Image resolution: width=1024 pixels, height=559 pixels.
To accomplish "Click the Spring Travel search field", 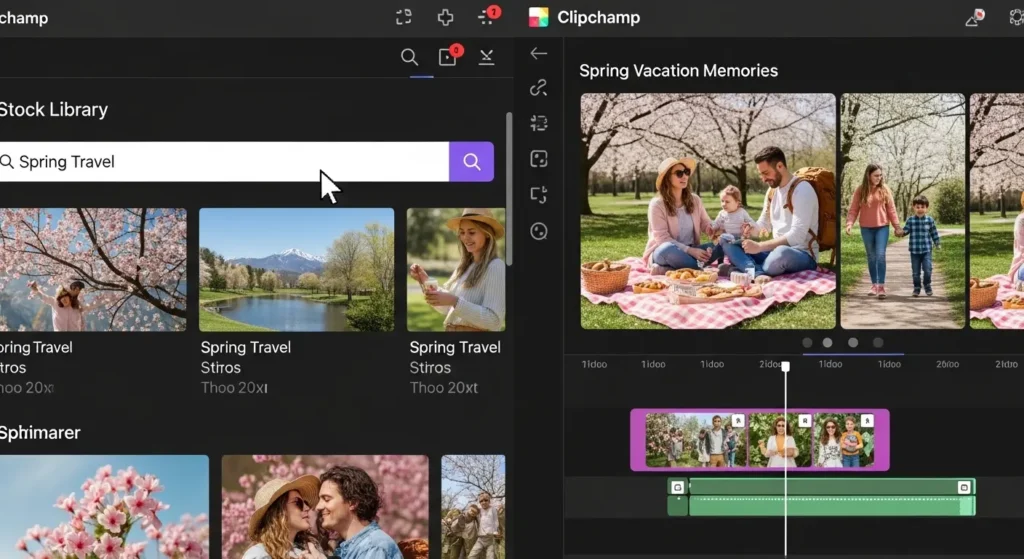I will [224, 161].
